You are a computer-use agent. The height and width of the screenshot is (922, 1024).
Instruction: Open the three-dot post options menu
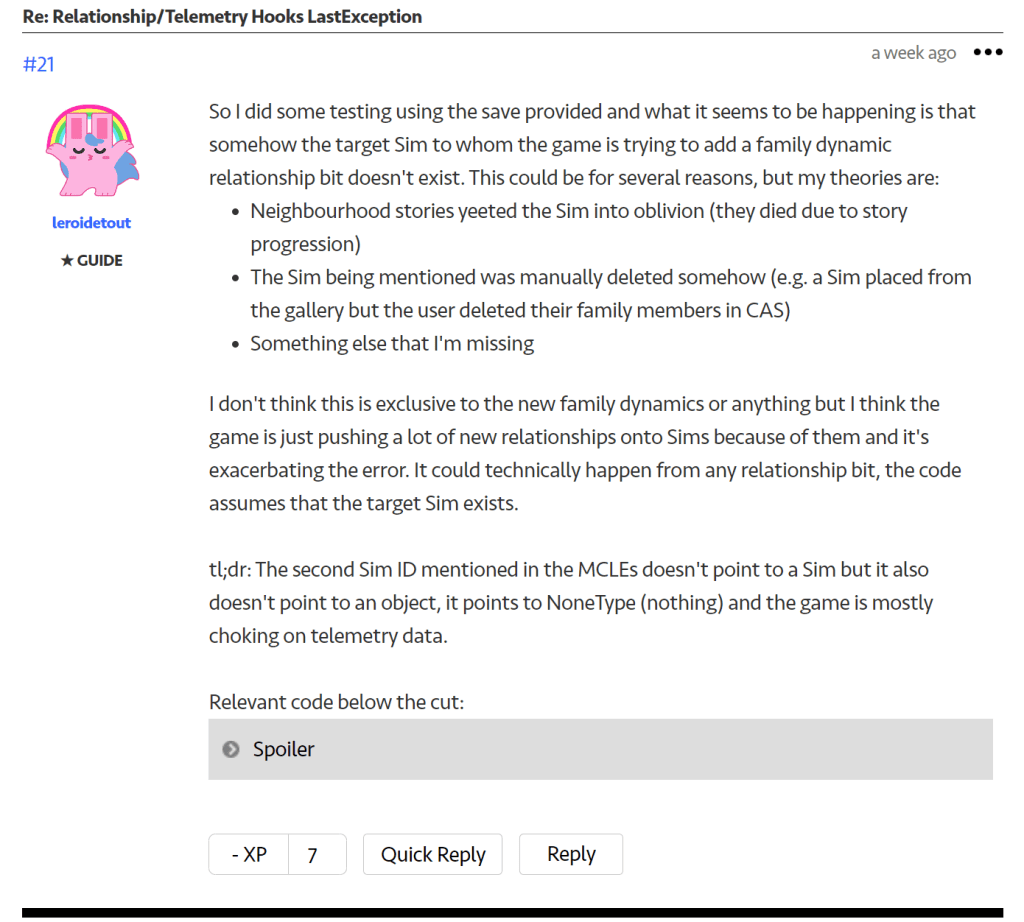coord(987,53)
